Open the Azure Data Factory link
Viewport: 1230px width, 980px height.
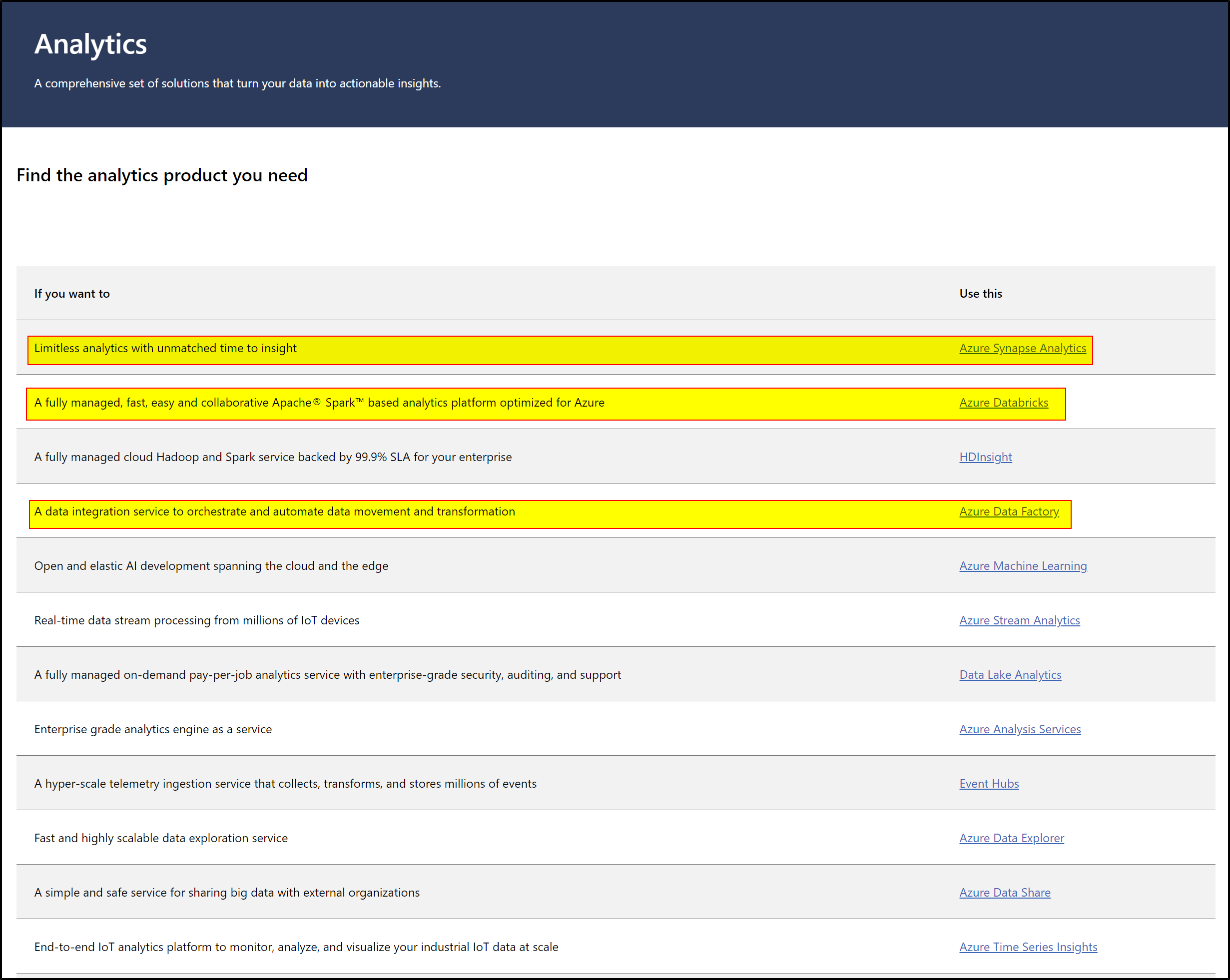click(x=1009, y=511)
